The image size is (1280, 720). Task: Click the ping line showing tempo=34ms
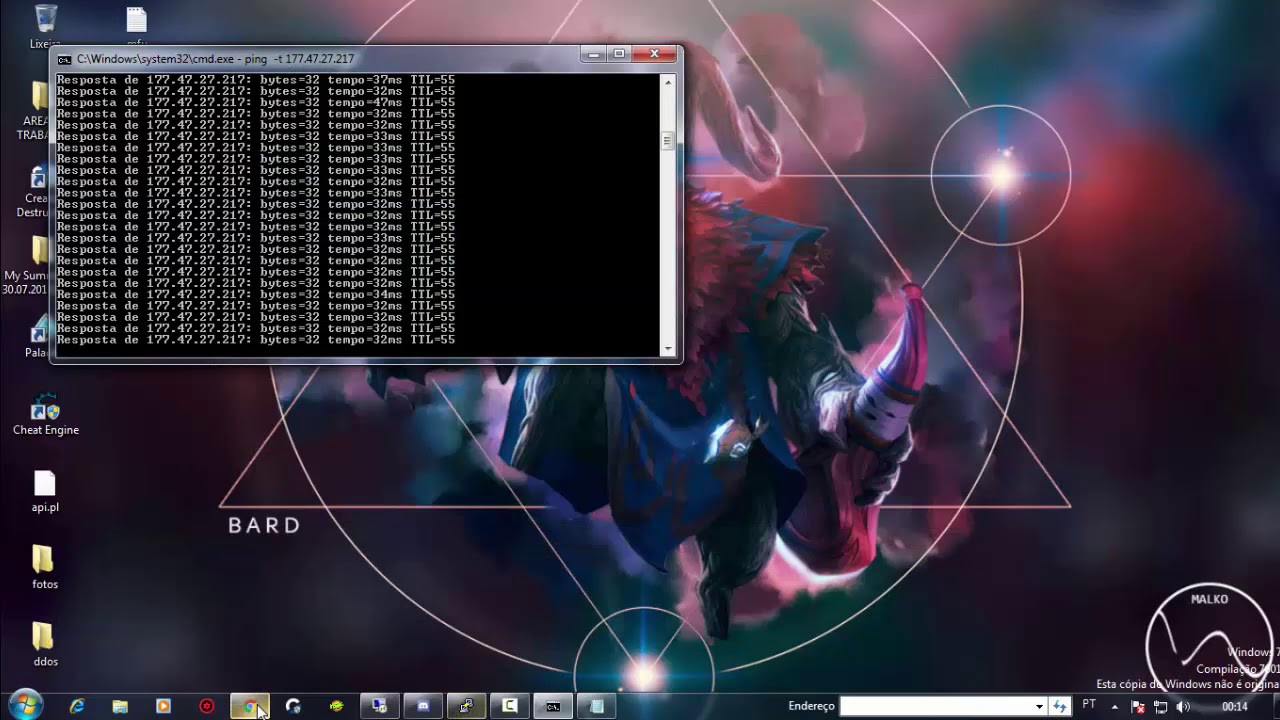pyautogui.click(x=256, y=294)
